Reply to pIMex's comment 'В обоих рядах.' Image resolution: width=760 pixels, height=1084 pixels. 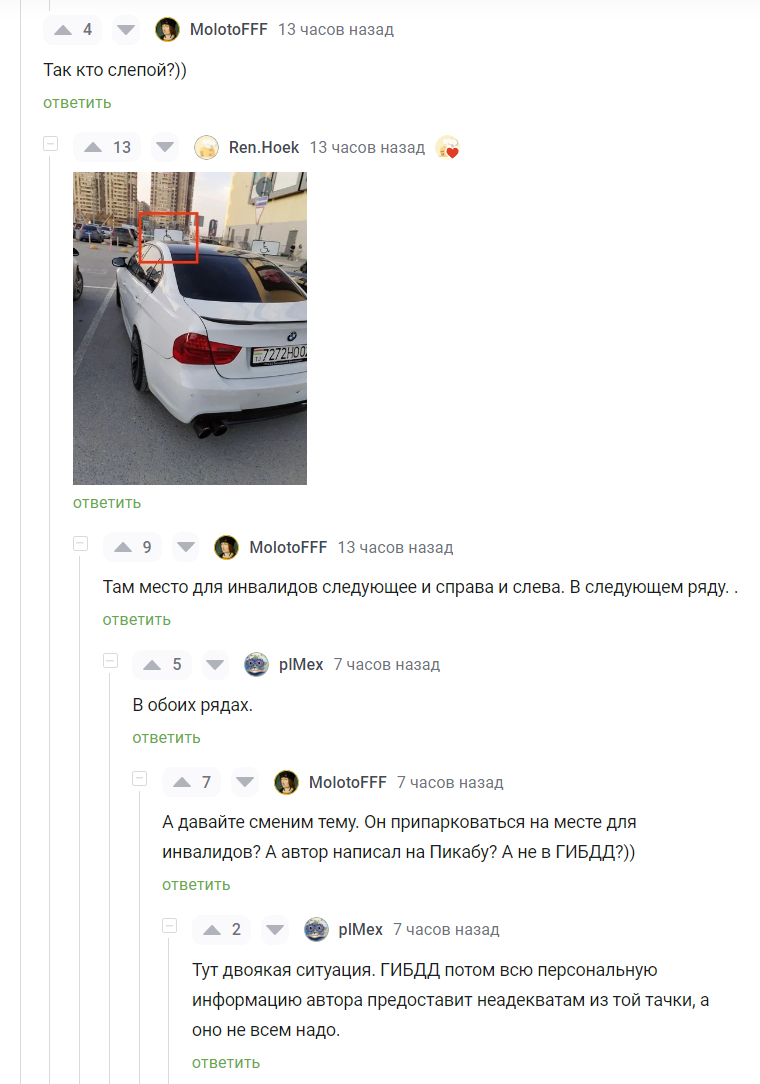pos(166,738)
